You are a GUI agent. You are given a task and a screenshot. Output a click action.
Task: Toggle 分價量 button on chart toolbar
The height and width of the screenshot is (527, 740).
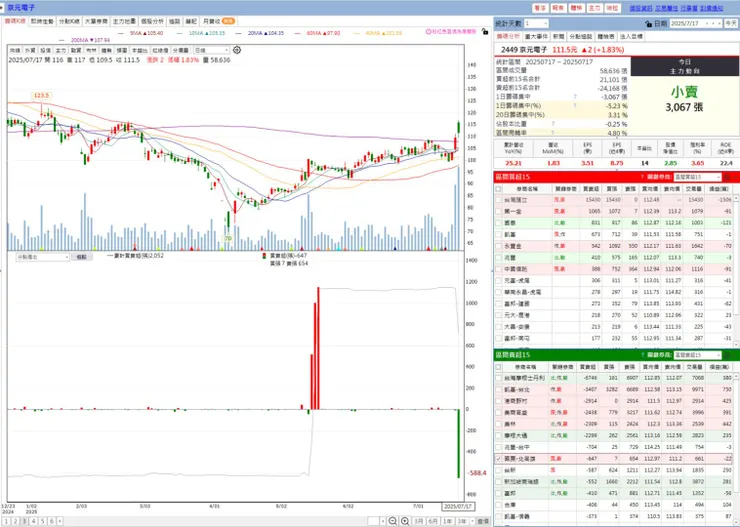pos(180,50)
